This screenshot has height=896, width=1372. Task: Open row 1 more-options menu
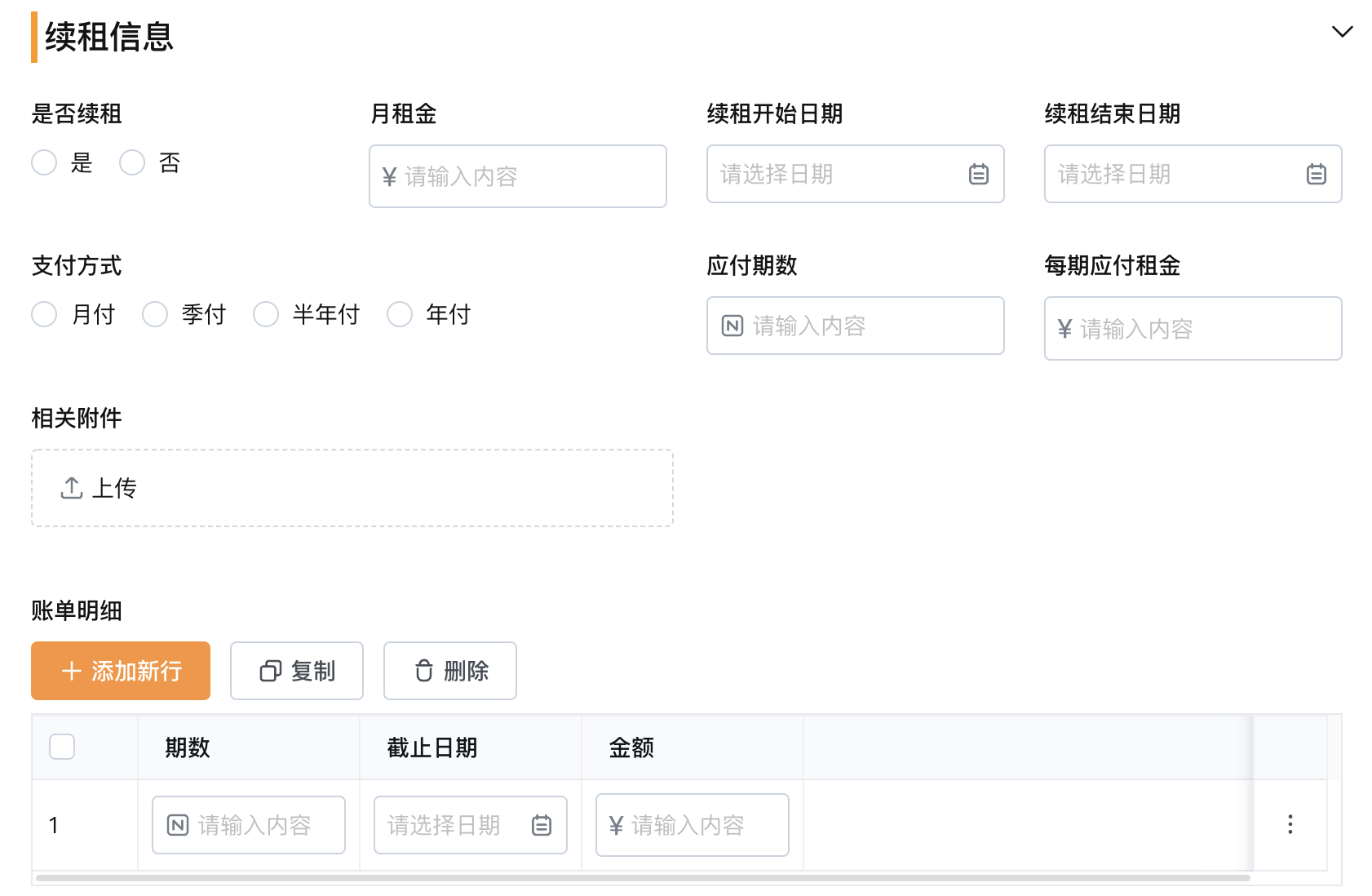coord(1290,824)
